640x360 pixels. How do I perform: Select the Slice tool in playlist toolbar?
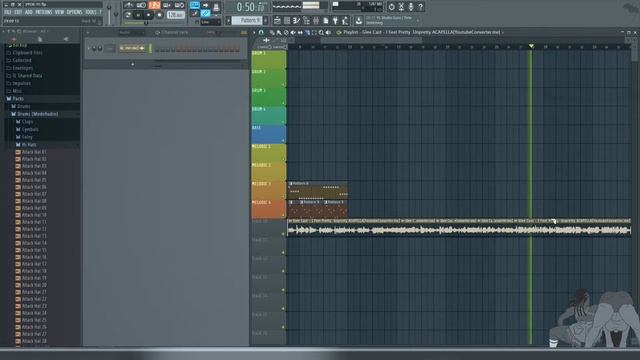coord(307,32)
